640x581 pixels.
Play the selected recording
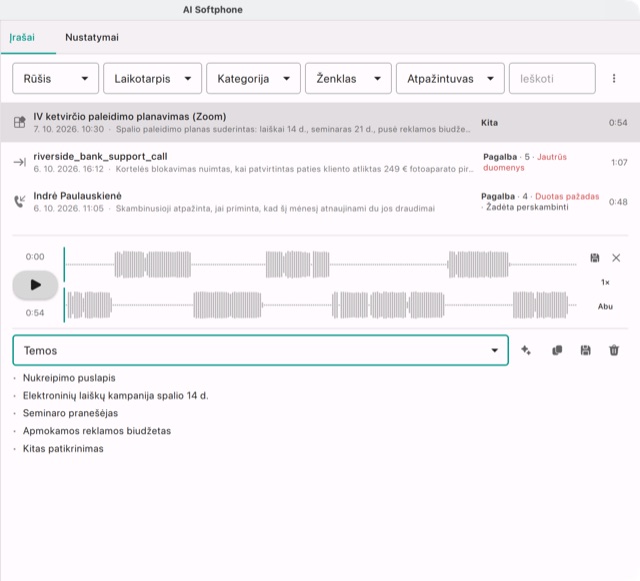[35, 285]
